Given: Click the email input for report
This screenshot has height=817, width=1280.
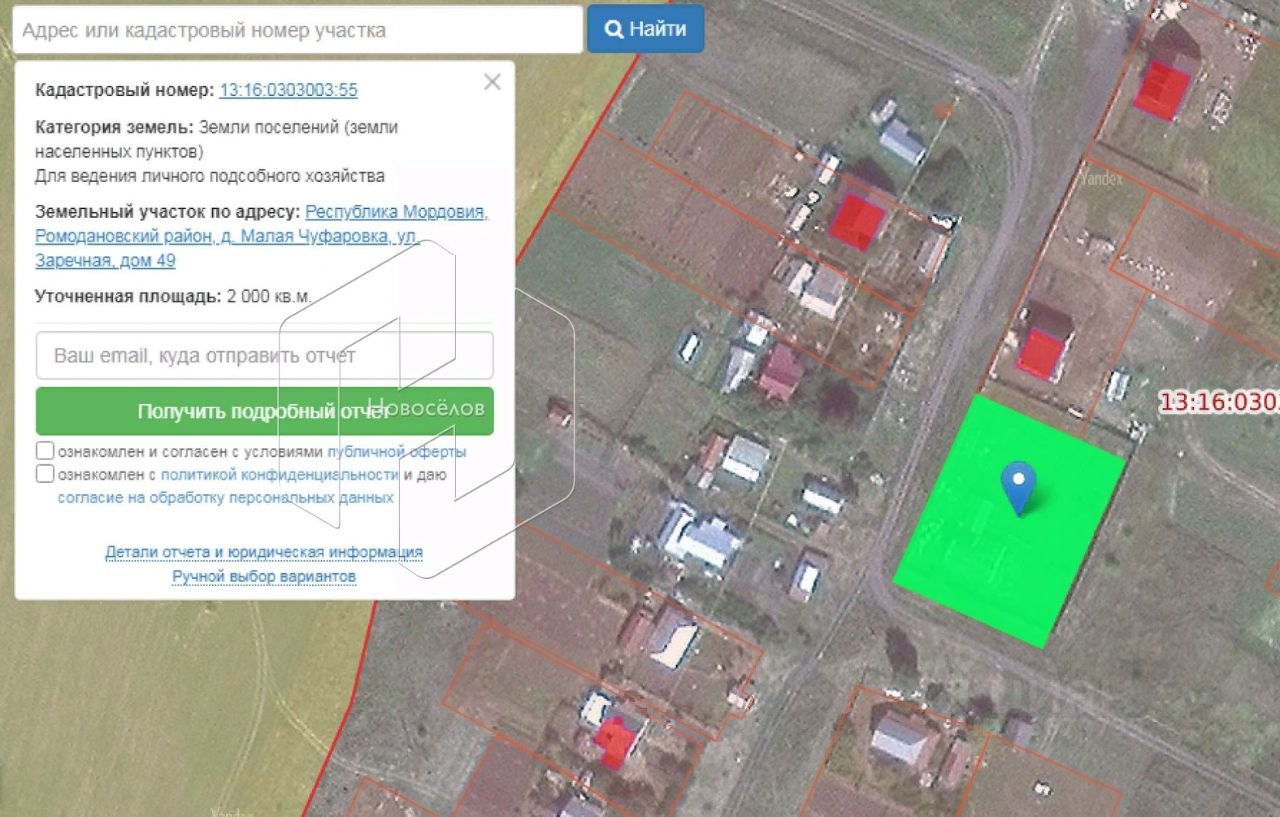Looking at the screenshot, I should point(265,355).
